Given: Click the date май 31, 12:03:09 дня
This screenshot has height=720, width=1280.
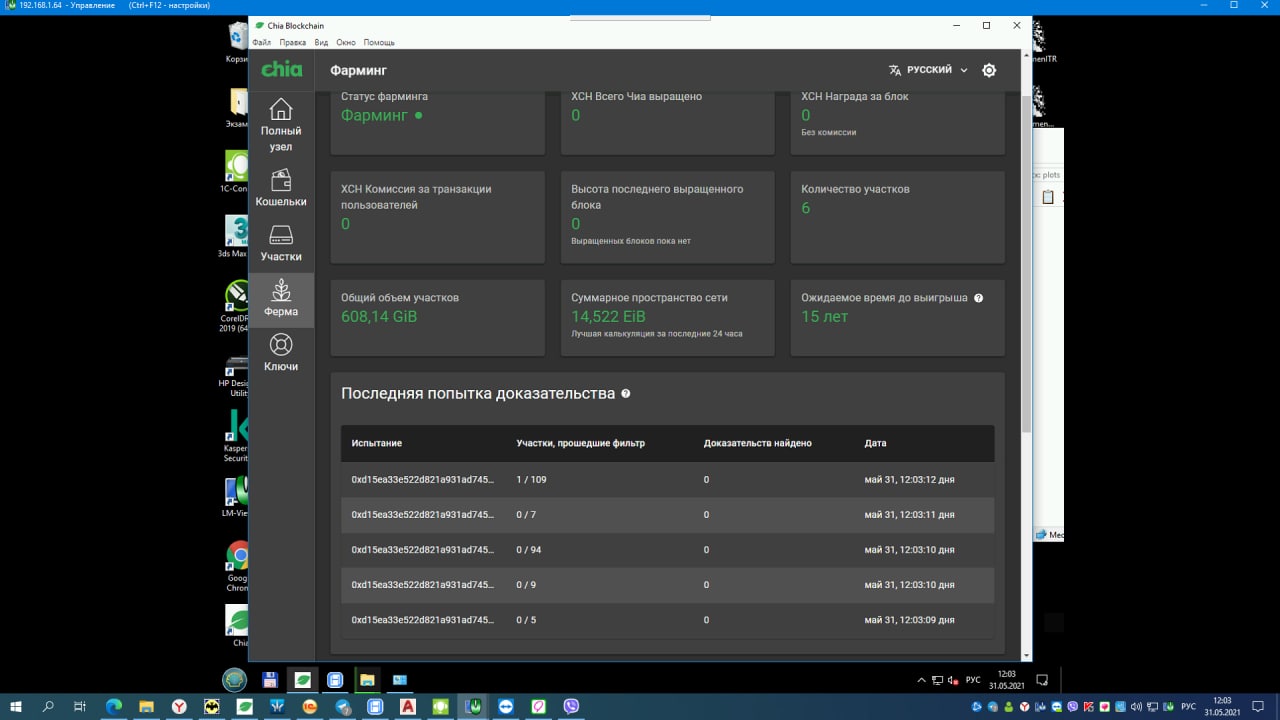Looking at the screenshot, I should pyautogui.click(x=909, y=620).
